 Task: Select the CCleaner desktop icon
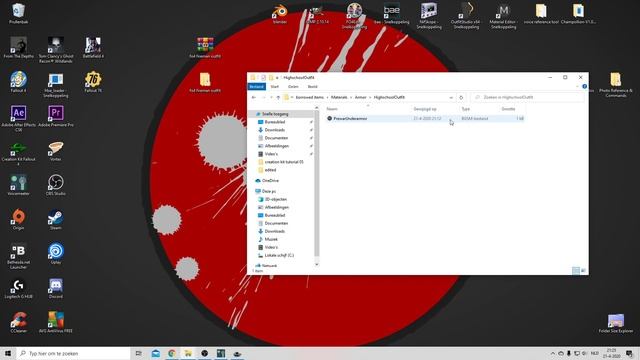point(18,322)
